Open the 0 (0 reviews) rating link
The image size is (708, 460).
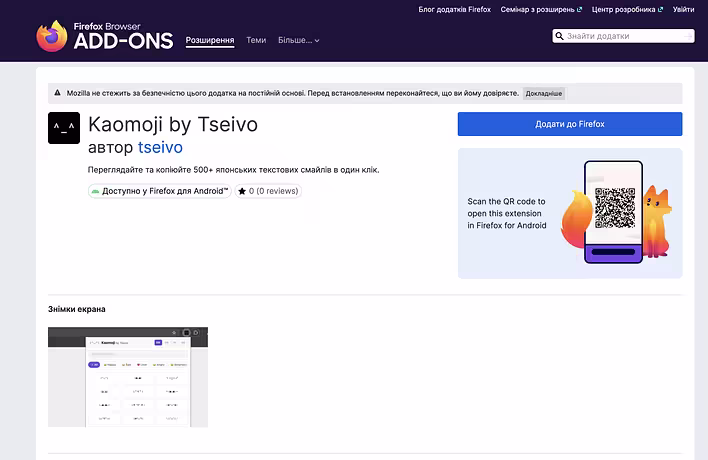point(268,191)
